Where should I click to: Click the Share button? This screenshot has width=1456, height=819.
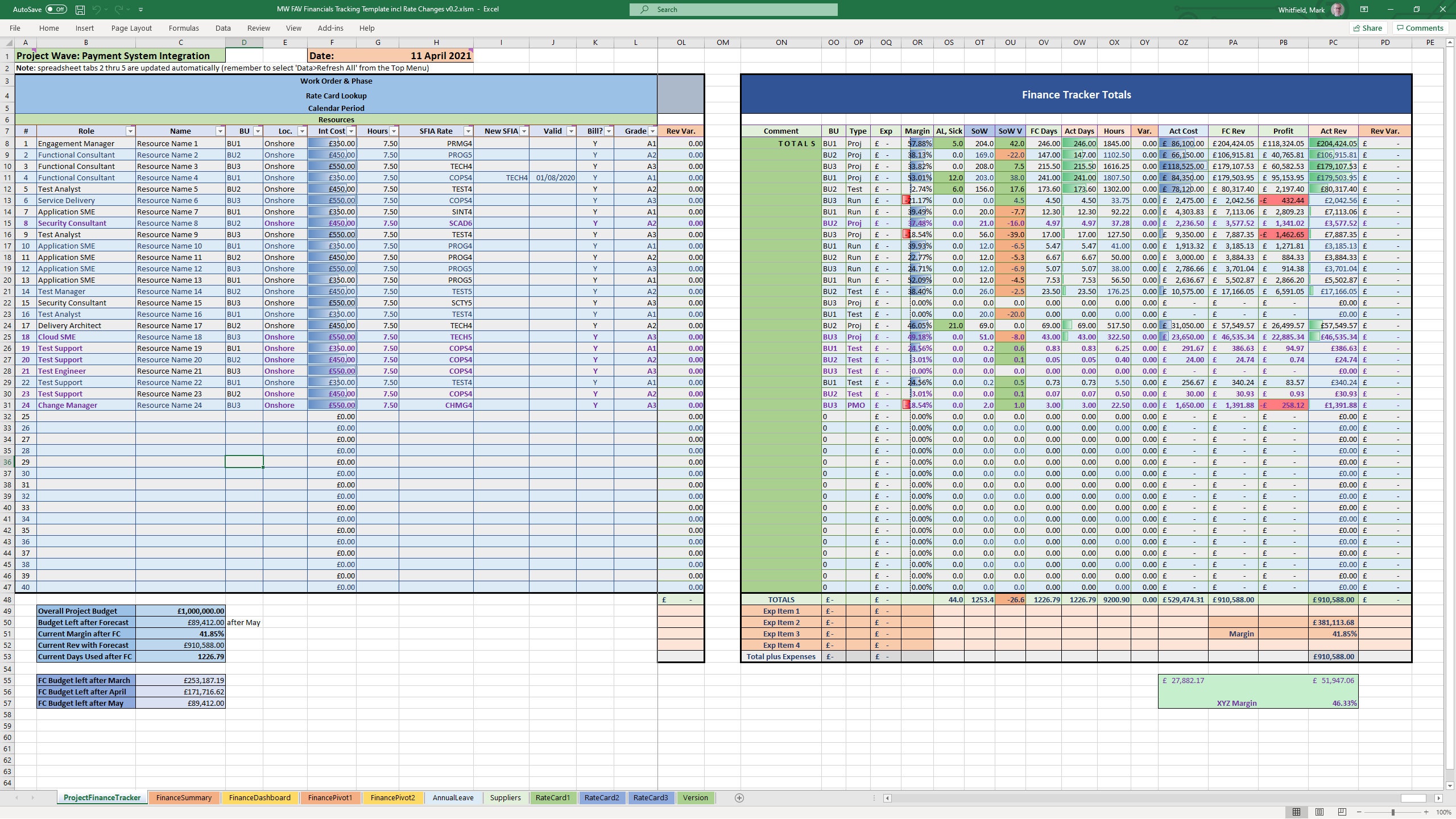click(1367, 28)
